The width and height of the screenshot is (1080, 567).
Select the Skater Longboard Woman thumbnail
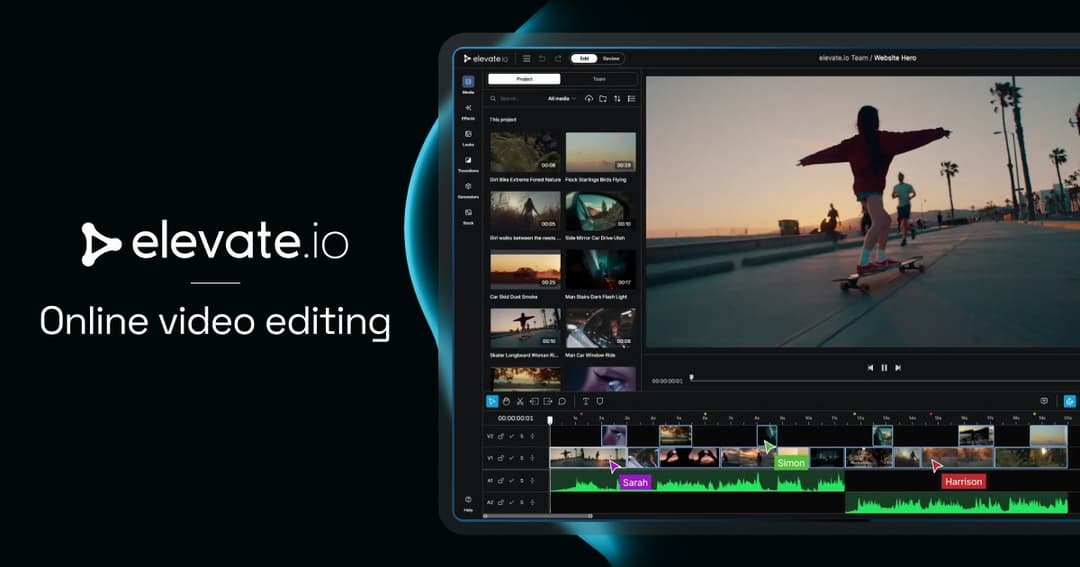tap(525, 328)
